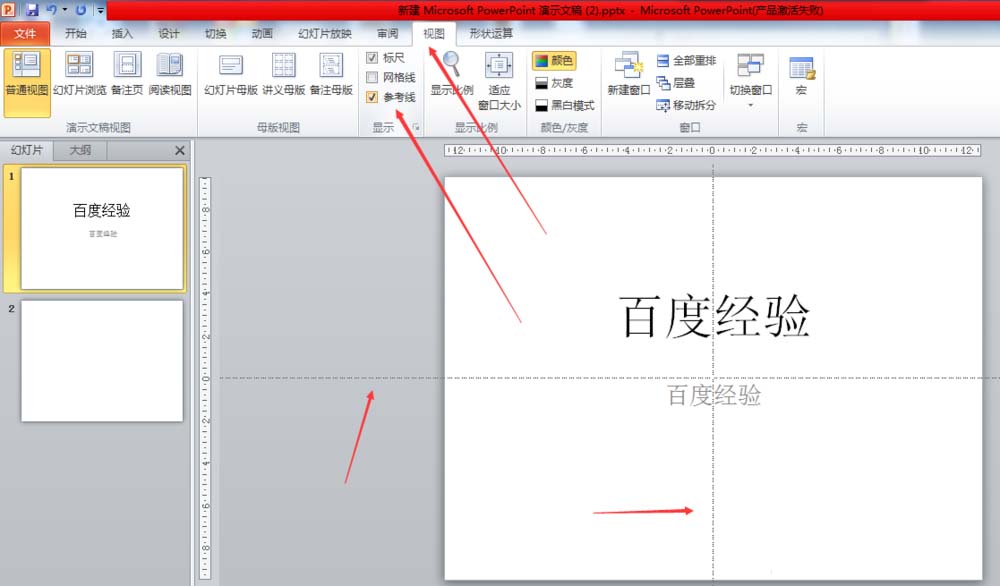Screen dimensions: 1000x586
Task: Open the Insert tab (插入)
Action: (x=122, y=33)
